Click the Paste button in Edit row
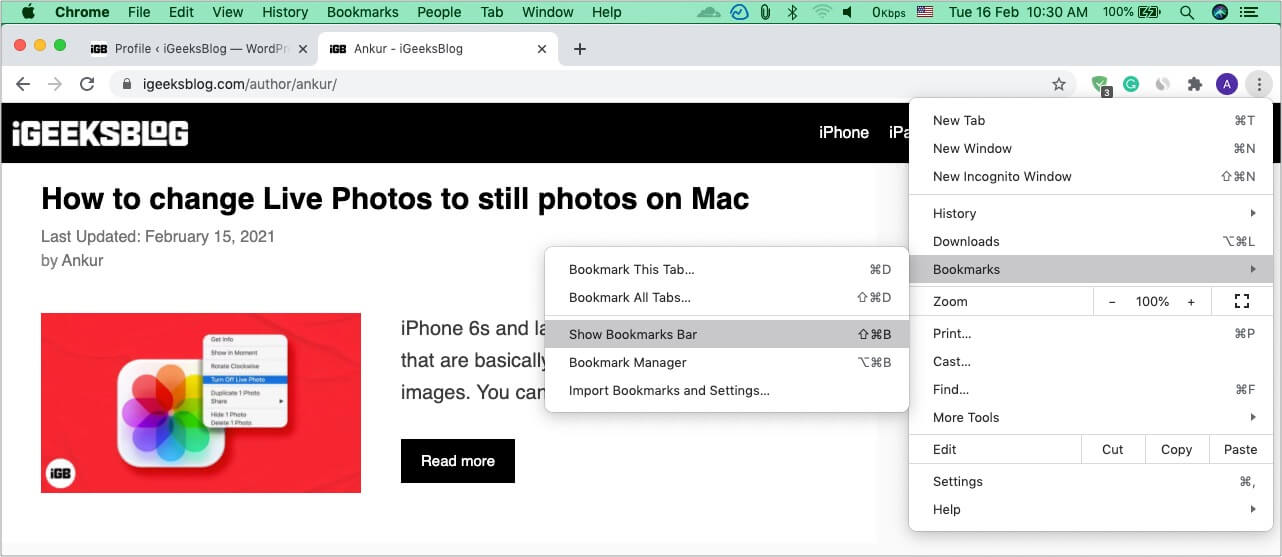Screen dimensions: 1282x557 (1241, 449)
